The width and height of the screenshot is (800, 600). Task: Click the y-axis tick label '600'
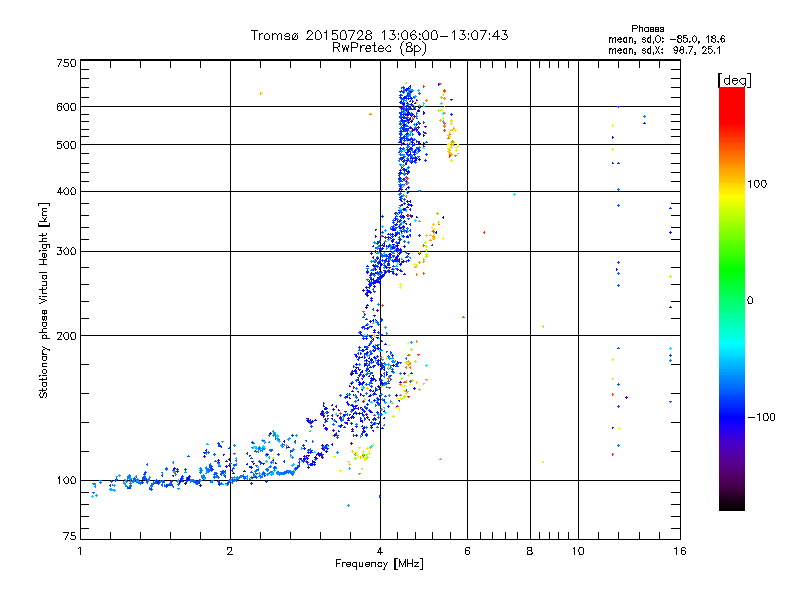pyautogui.click(x=67, y=107)
